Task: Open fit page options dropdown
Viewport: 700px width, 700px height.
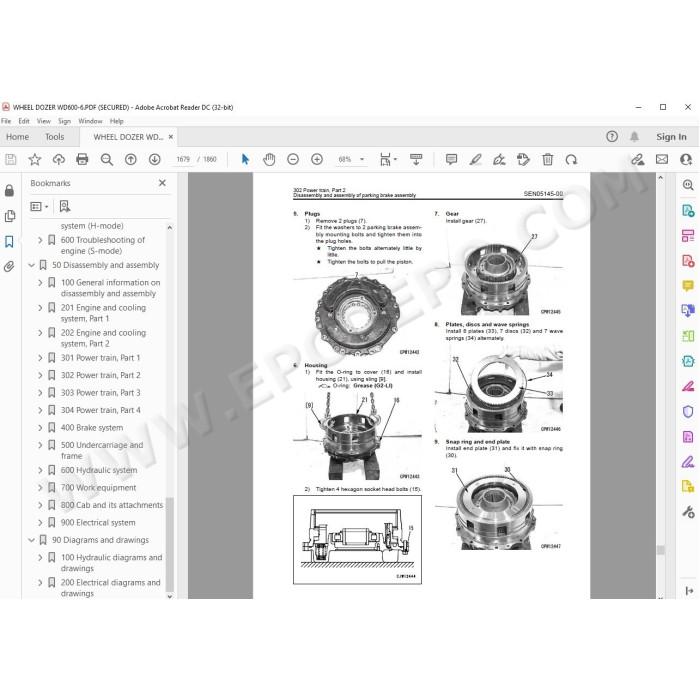Action: pos(388,159)
